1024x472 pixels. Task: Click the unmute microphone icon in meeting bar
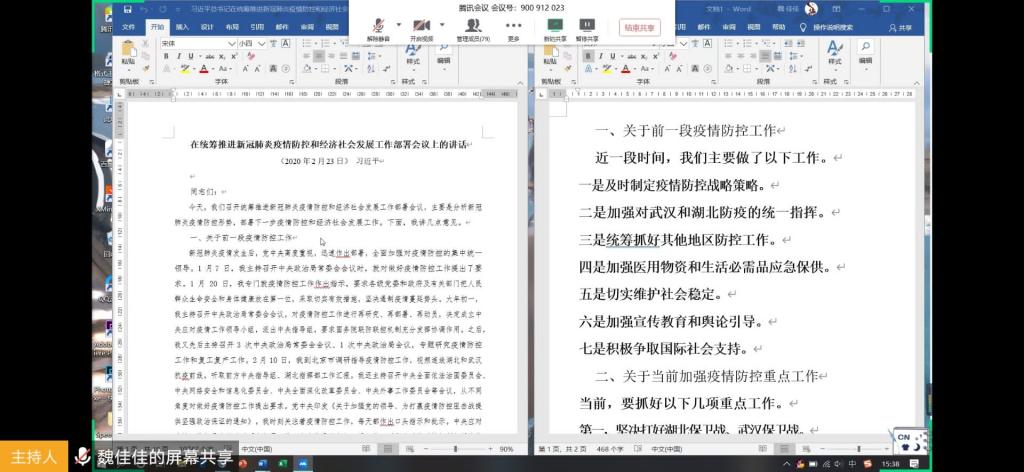point(378,24)
